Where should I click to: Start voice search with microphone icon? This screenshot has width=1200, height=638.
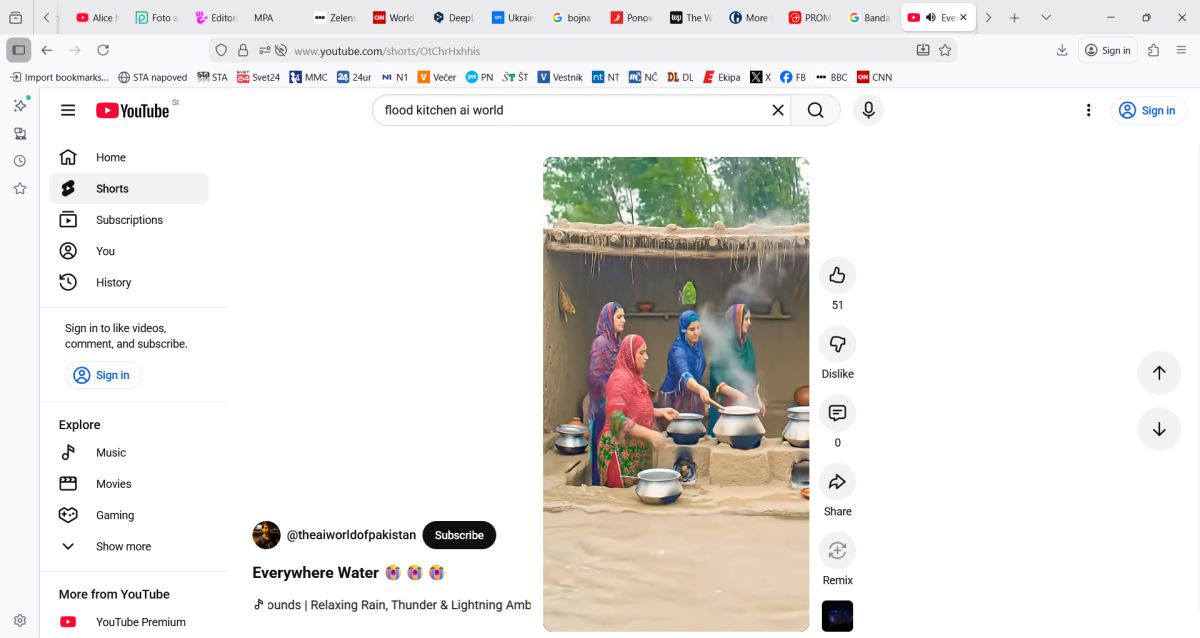868,110
